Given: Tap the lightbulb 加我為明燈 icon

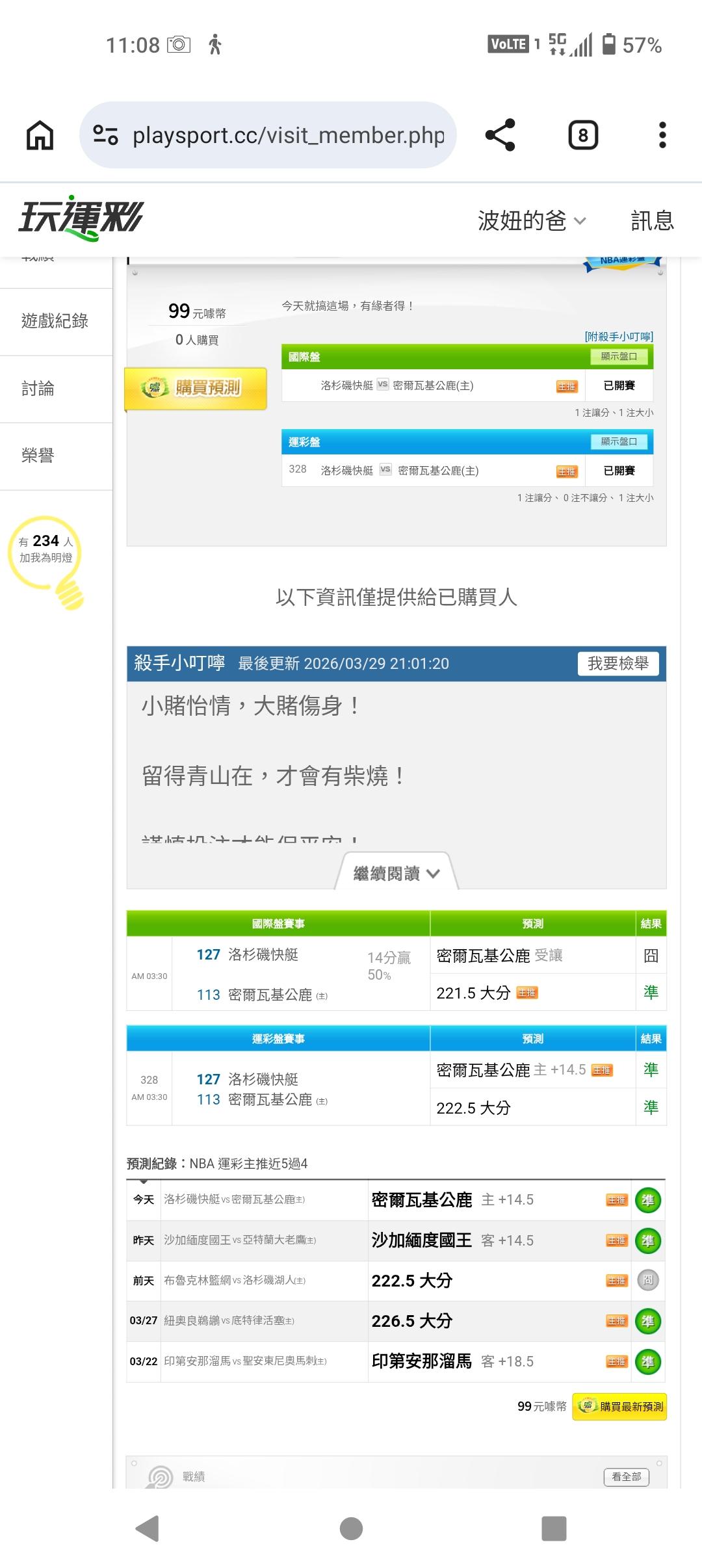Looking at the screenshot, I should (x=47, y=560).
